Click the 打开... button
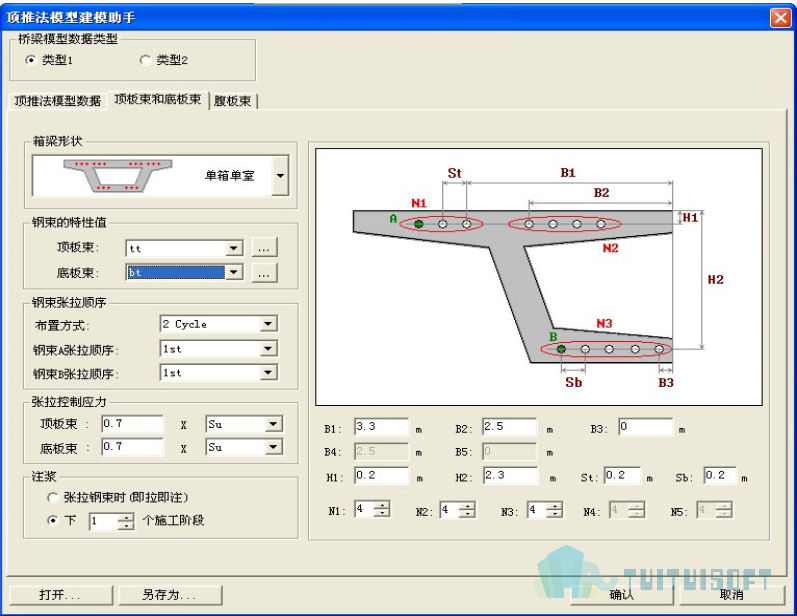 click(60, 595)
